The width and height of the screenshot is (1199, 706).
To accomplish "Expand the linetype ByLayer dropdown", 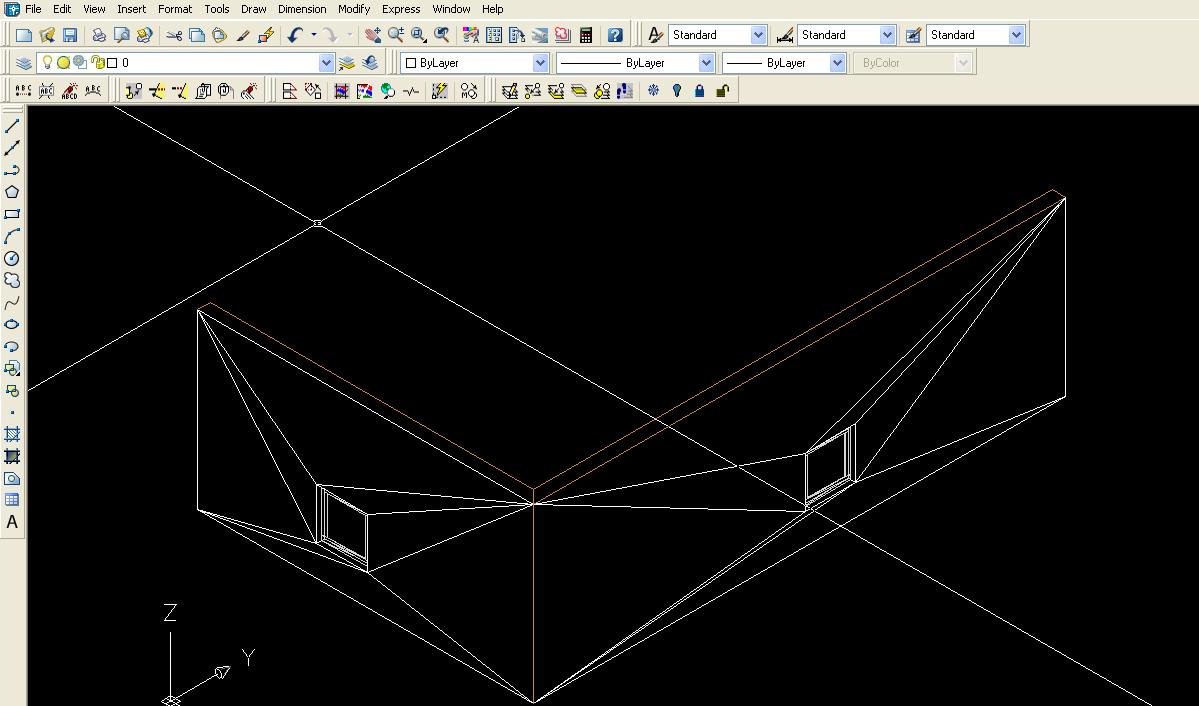I will point(706,62).
